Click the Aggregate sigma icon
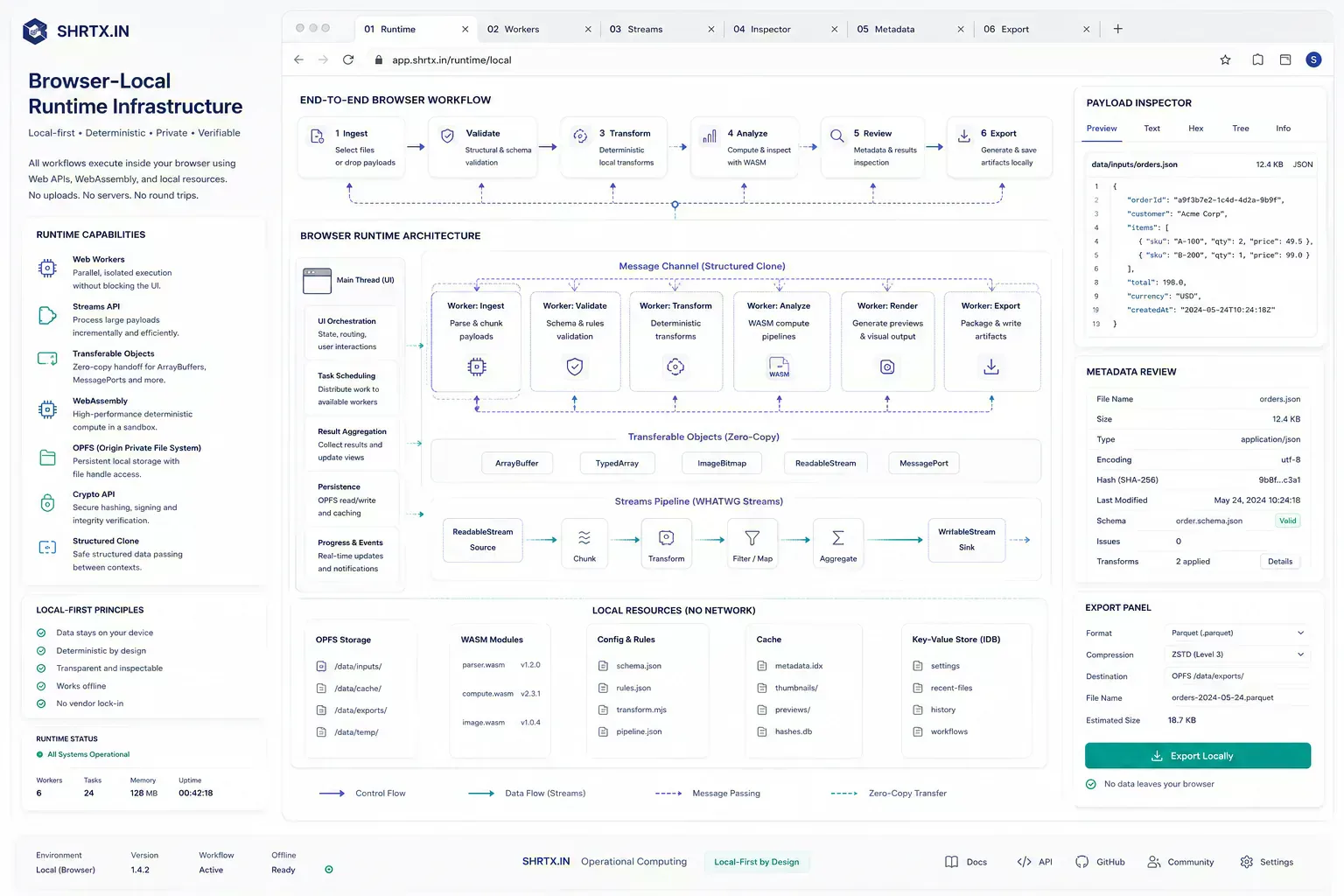The height and width of the screenshot is (896, 1344). [837, 537]
